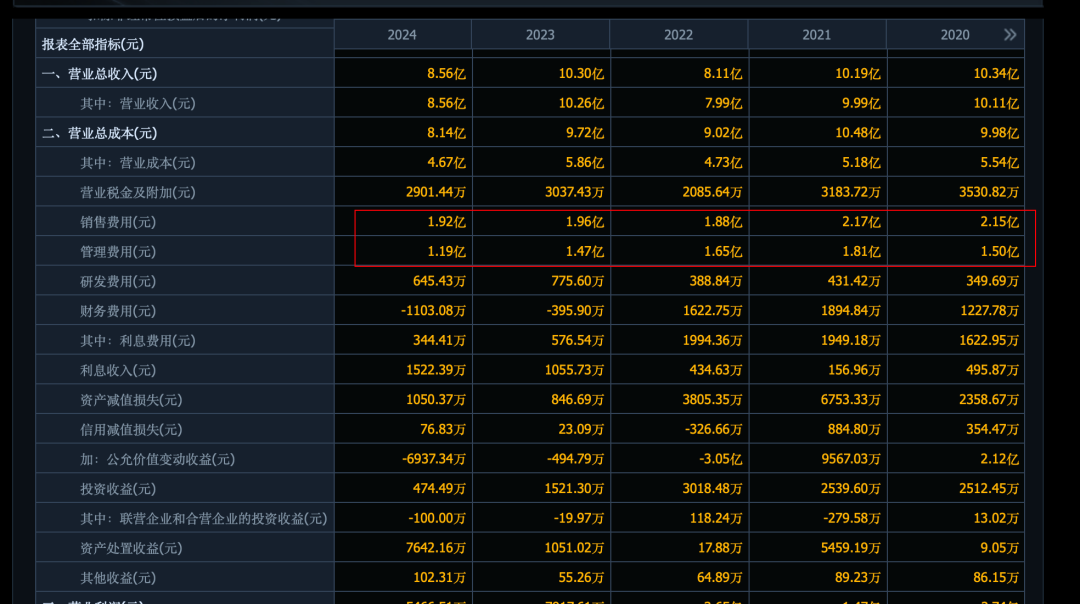The width and height of the screenshot is (1080, 604).
Task: Show earlier years with the double-arrow icon
Action: pos(1010,34)
